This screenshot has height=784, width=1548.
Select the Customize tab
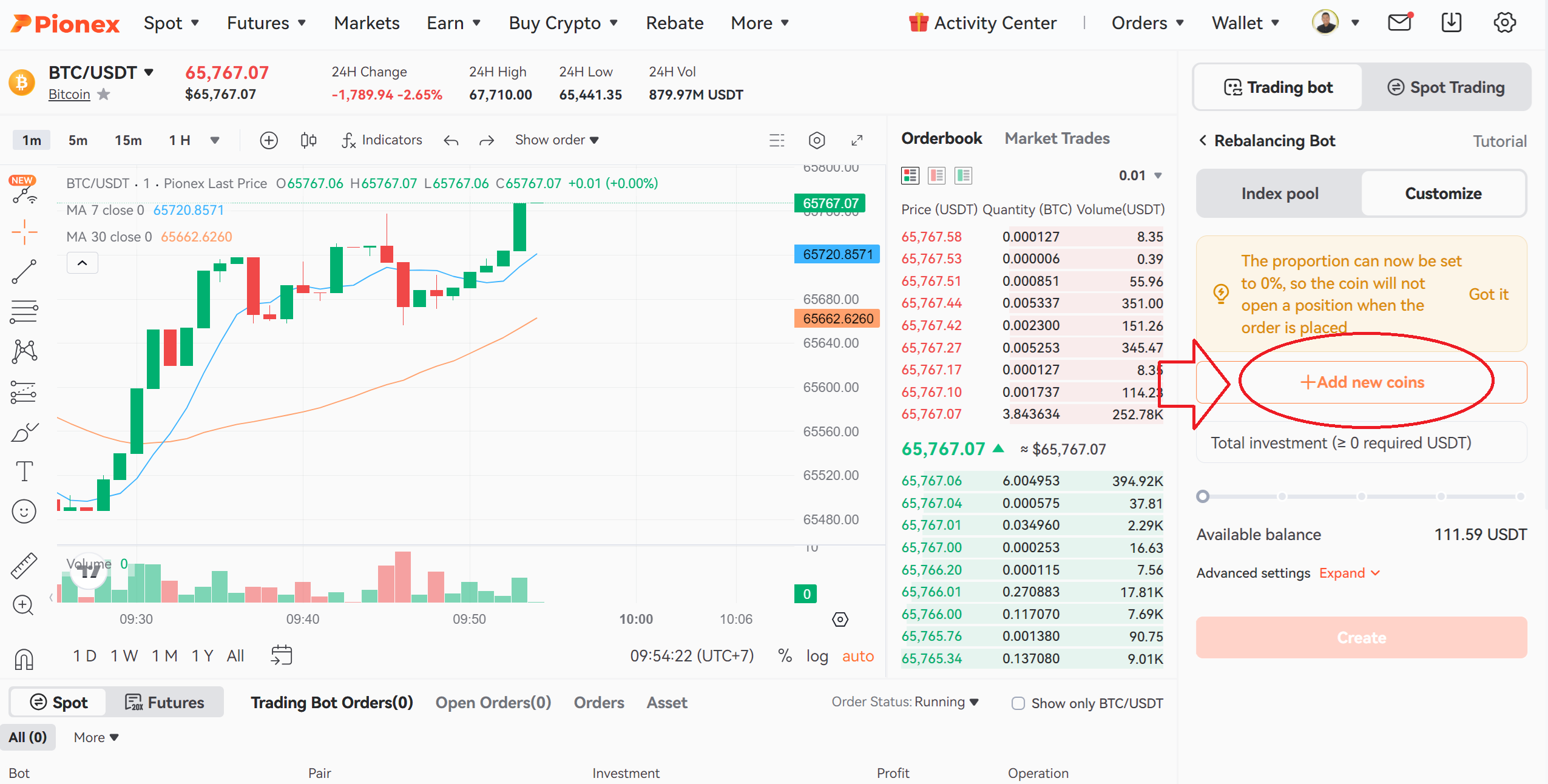point(1443,194)
